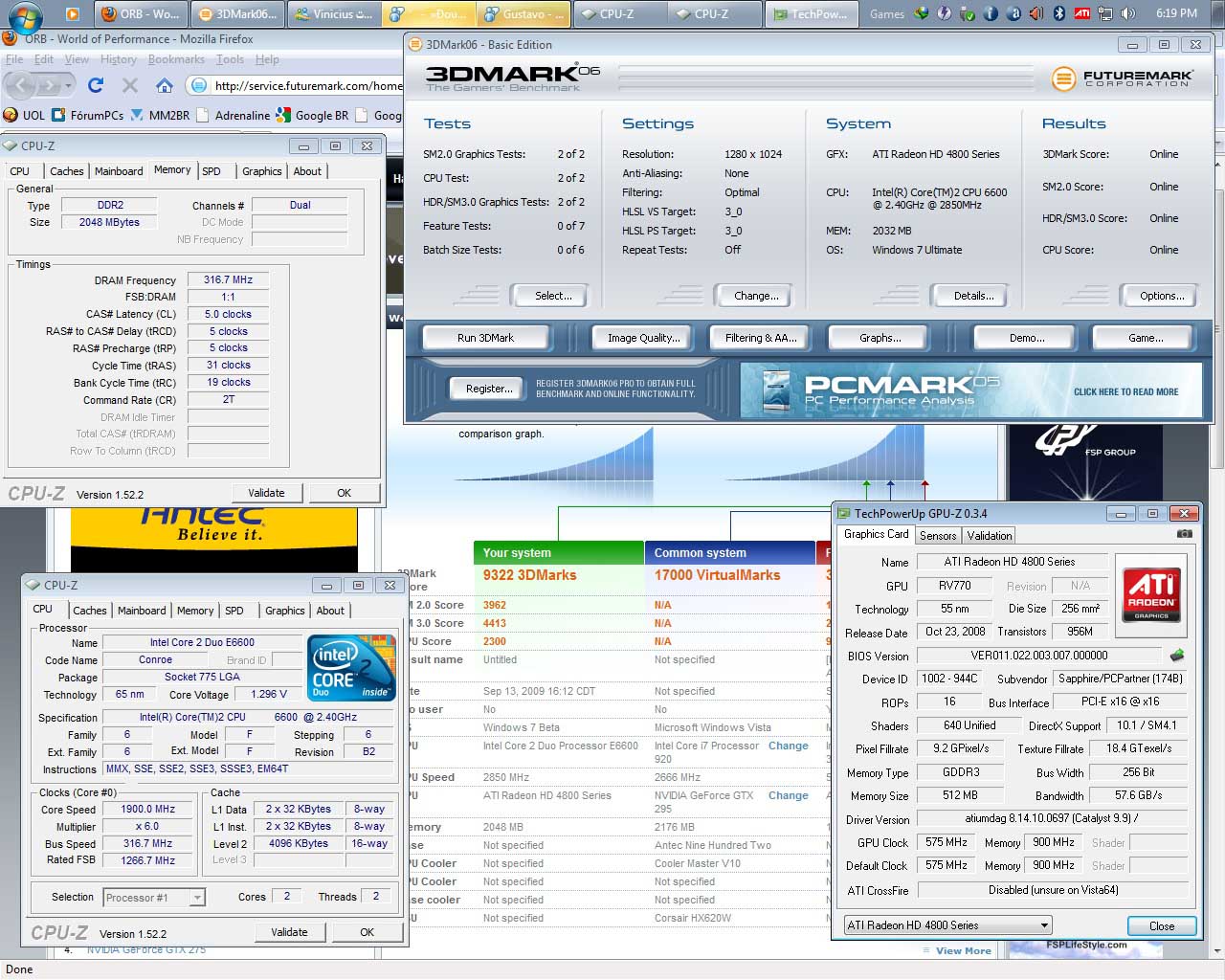This screenshot has width=1225, height=980.
Task: Launch the Demo in 3DMark06
Action: pyautogui.click(x=1026, y=338)
